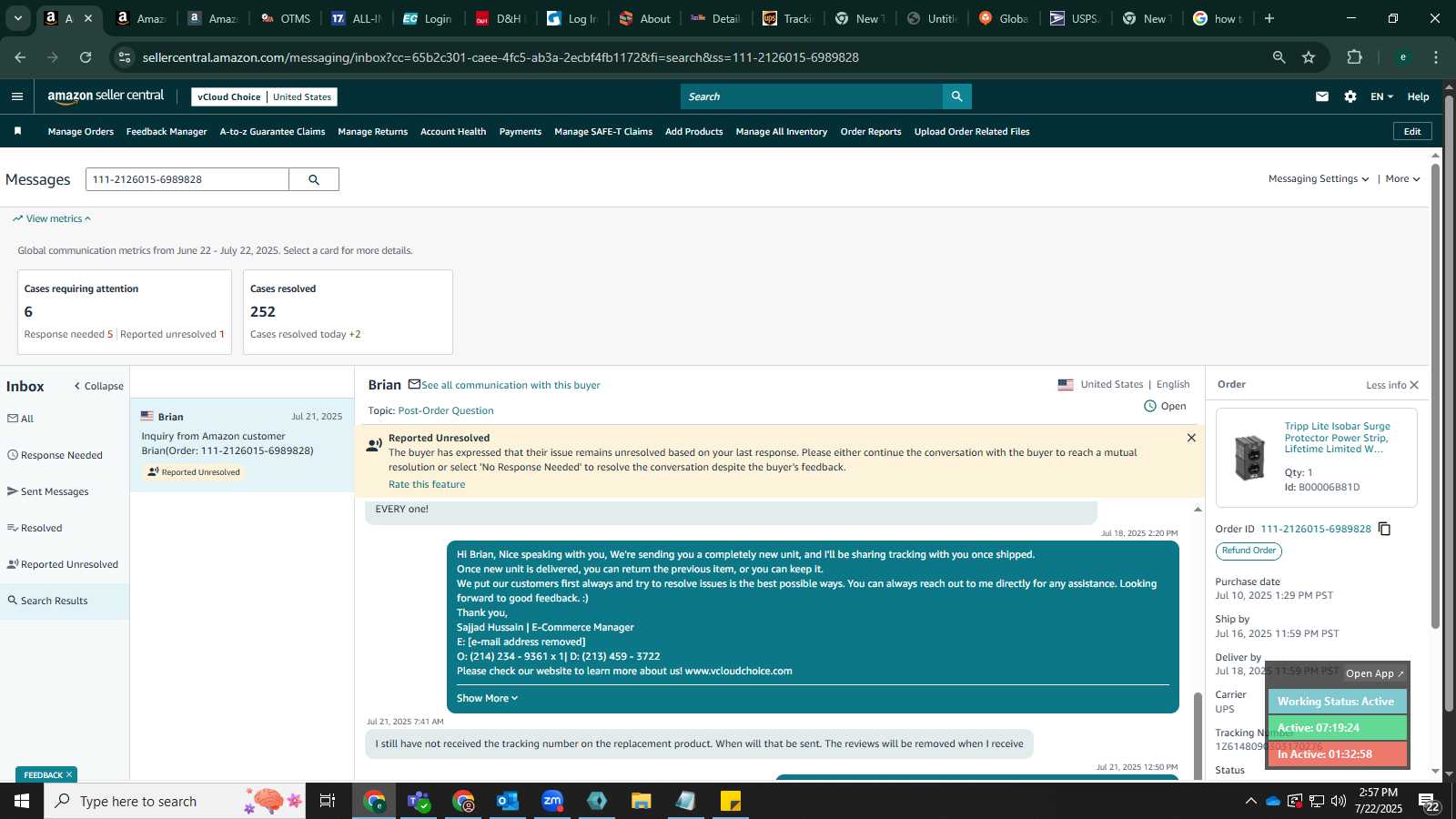Click the Messages search magnifier button

pos(314,179)
